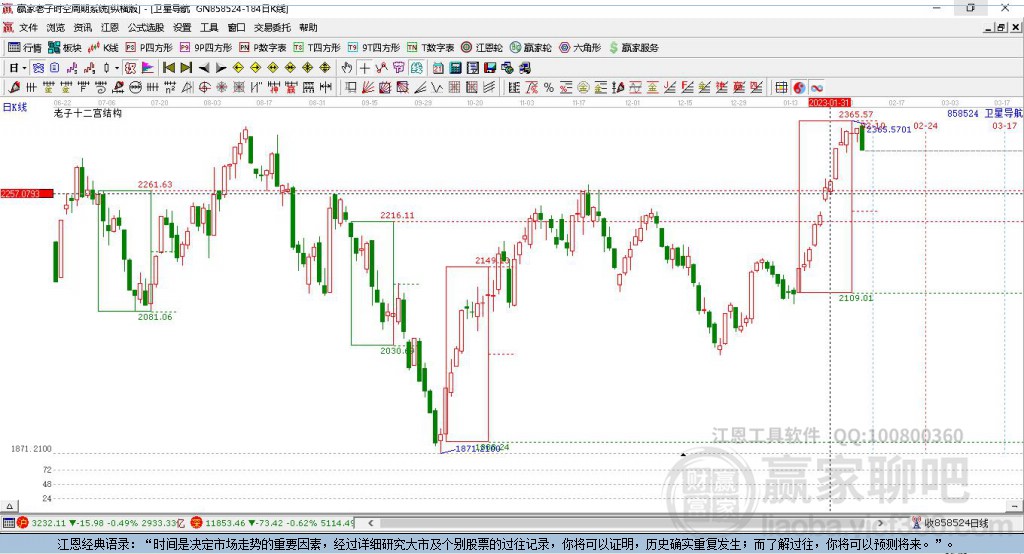
Task: Click the highlighted date 2023-01-31 marker
Action: (x=829, y=103)
